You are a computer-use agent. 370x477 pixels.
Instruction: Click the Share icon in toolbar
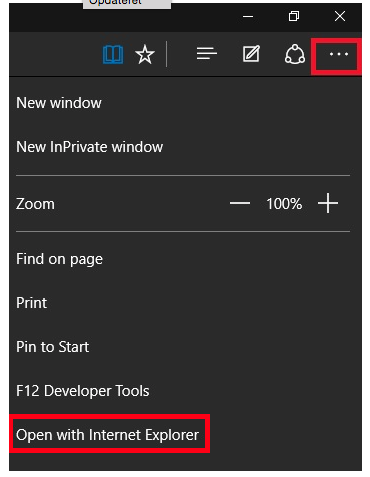295,54
